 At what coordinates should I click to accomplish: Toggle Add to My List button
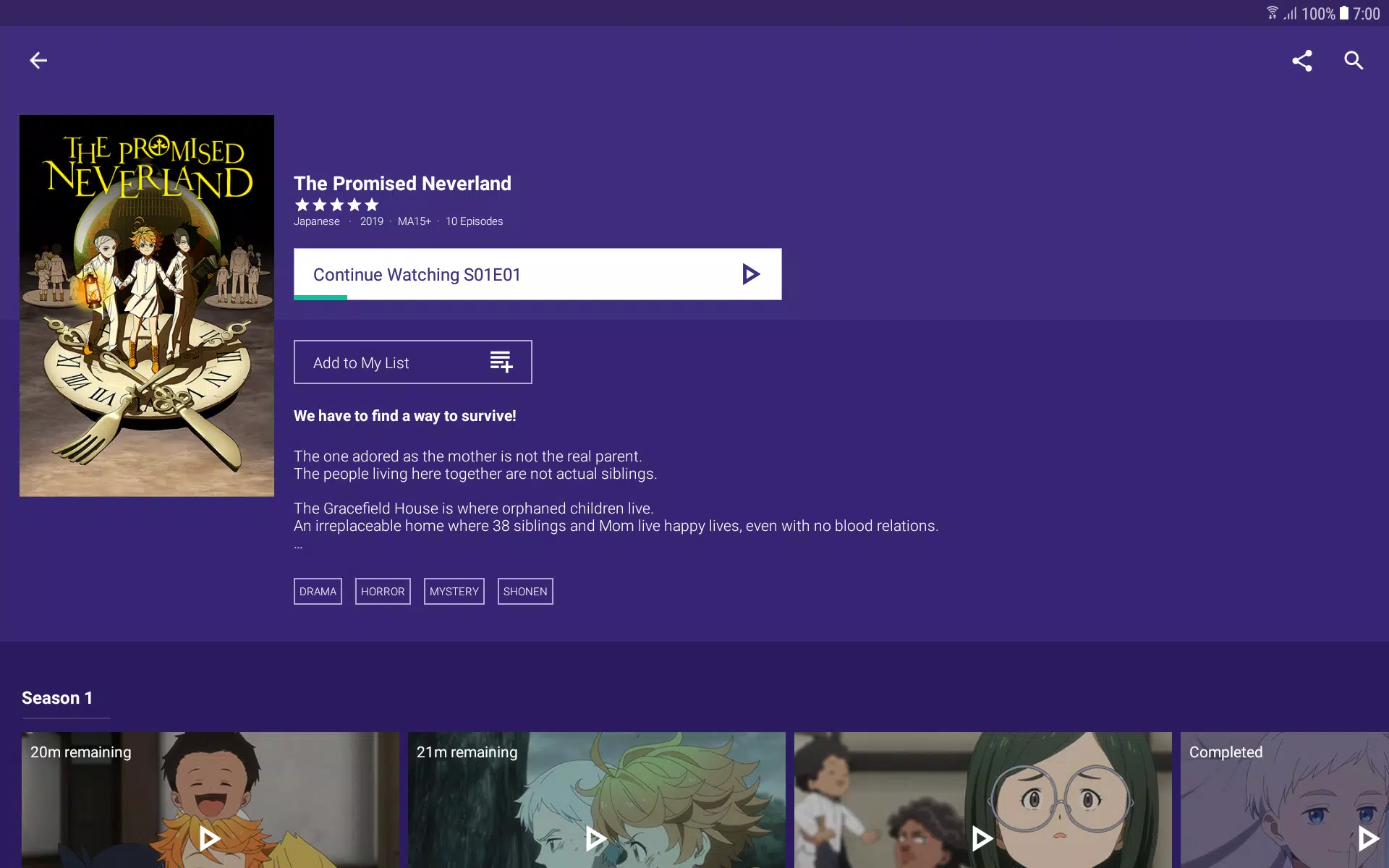pos(412,362)
